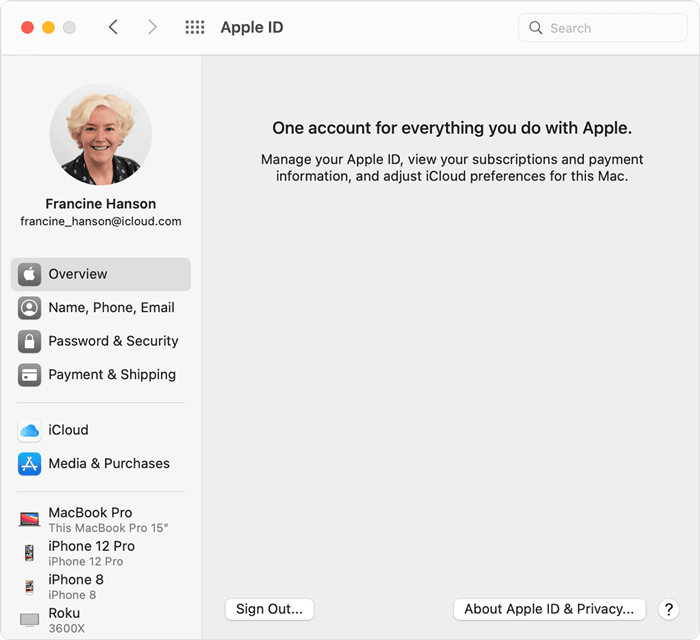Select Roku device name
This screenshot has height=640, width=700.
tap(64, 613)
